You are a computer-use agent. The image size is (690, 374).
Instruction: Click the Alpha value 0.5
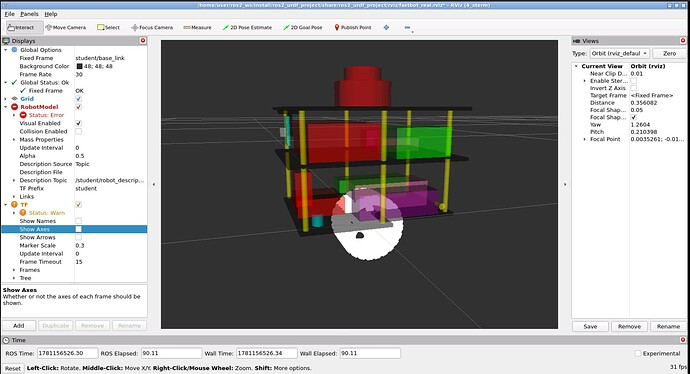tap(80, 156)
